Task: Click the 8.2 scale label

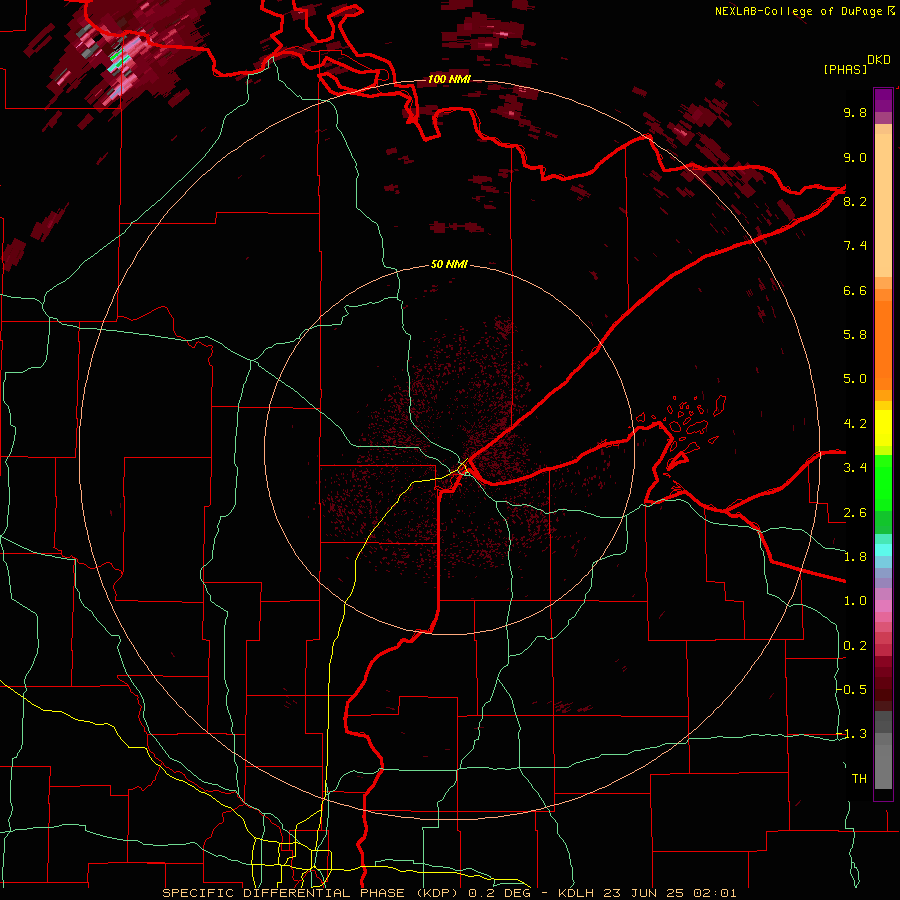Action: coord(855,201)
